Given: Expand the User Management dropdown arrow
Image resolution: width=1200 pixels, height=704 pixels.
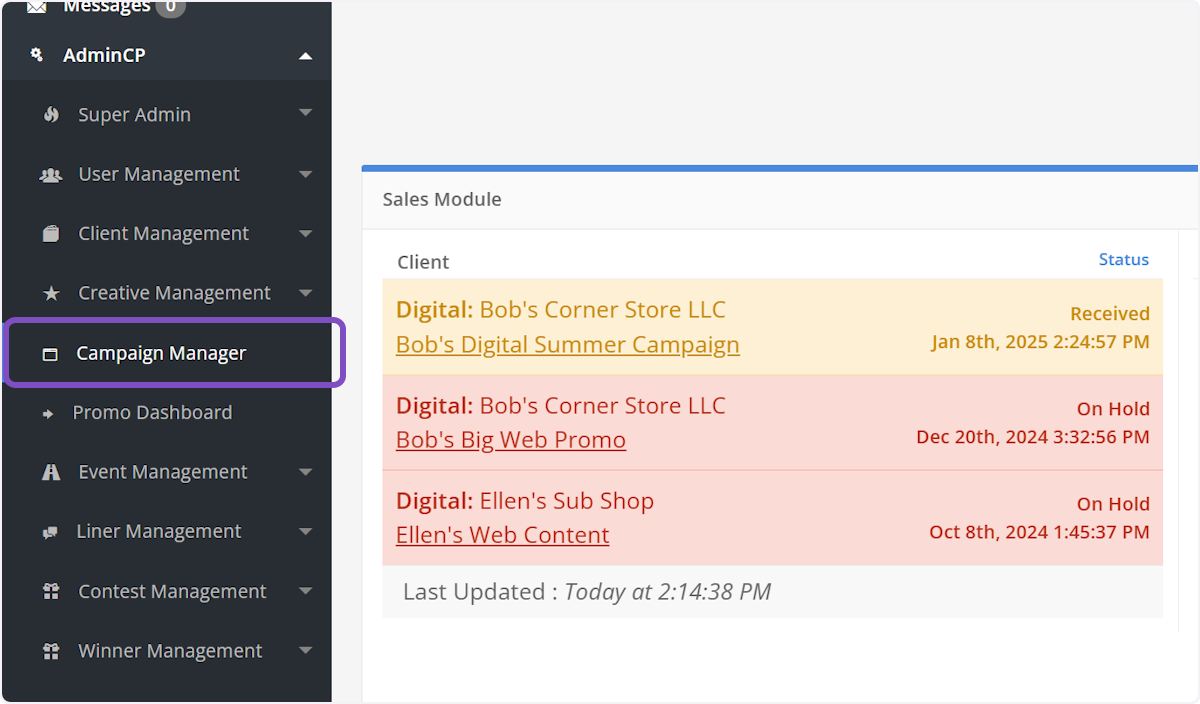Looking at the screenshot, I should [306, 173].
